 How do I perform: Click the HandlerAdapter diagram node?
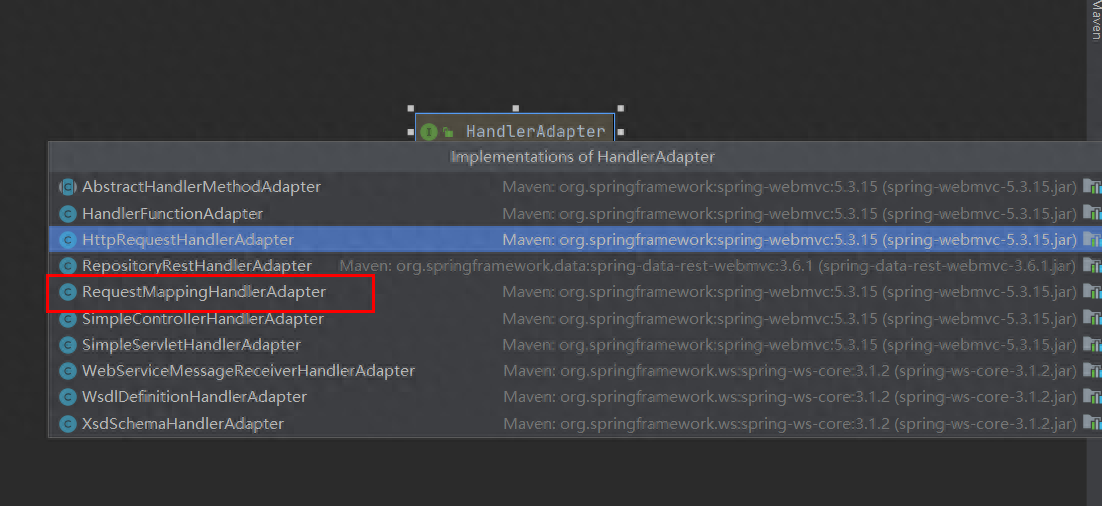click(x=515, y=131)
